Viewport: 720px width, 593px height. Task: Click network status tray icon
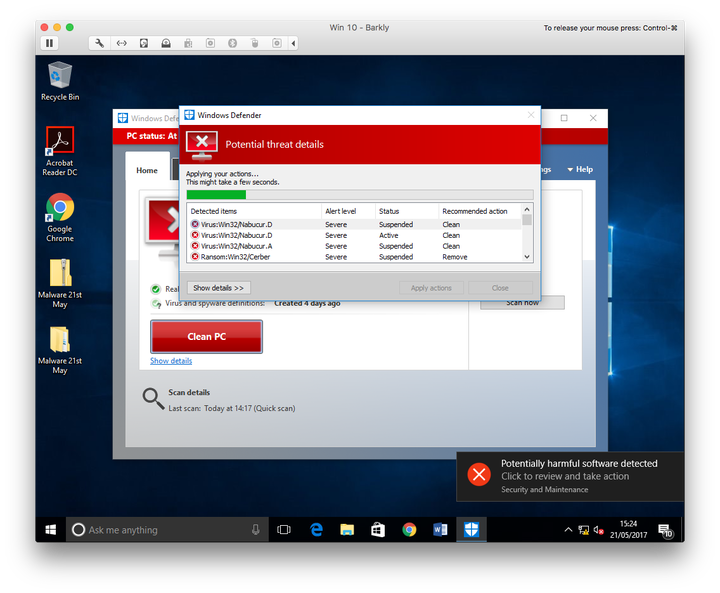(x=584, y=530)
